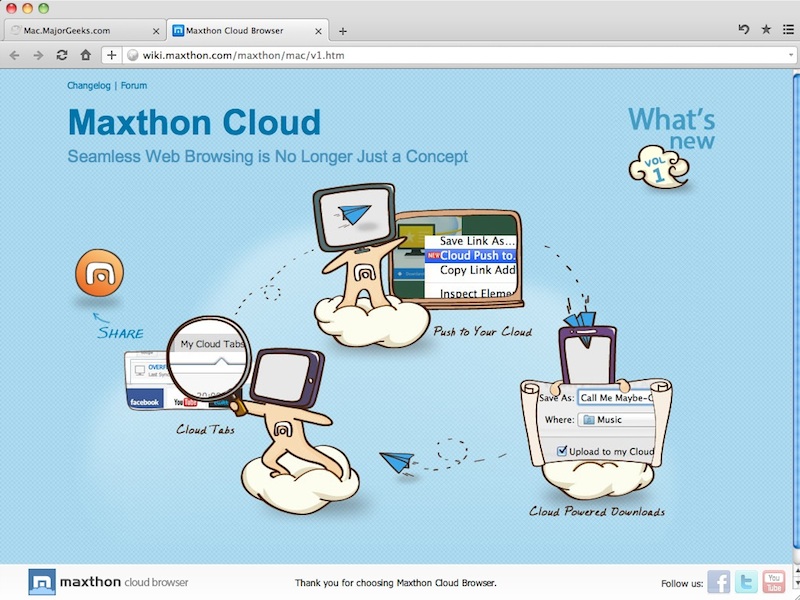Viewport: 800px width, 600px height.
Task: Click the star favorites icon
Action: pyautogui.click(x=766, y=30)
